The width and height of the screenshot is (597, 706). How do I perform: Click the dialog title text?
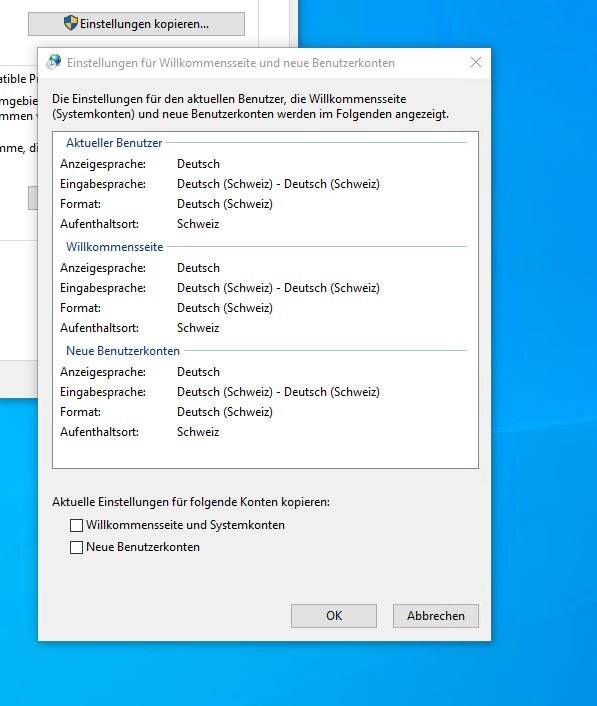point(231,63)
